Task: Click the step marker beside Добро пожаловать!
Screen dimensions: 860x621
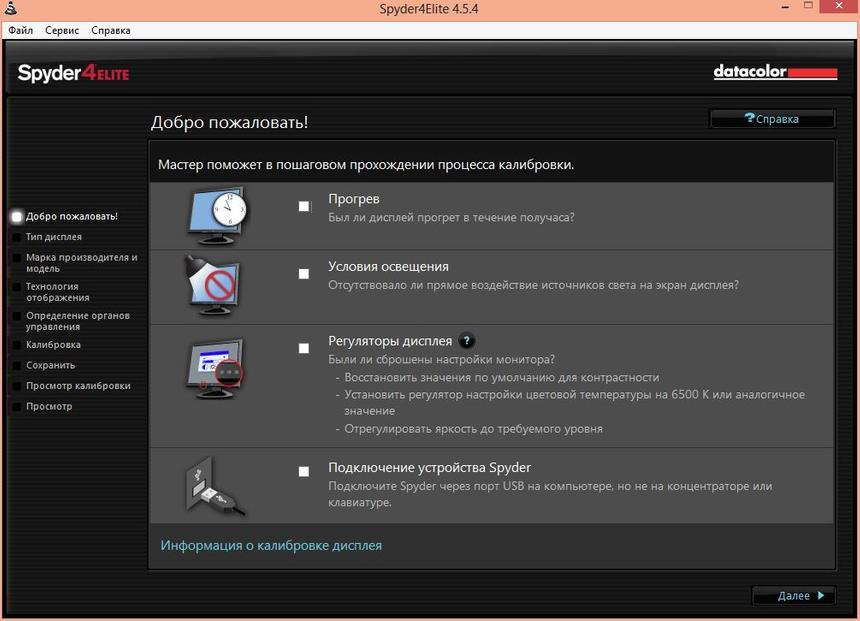Action: [16, 215]
